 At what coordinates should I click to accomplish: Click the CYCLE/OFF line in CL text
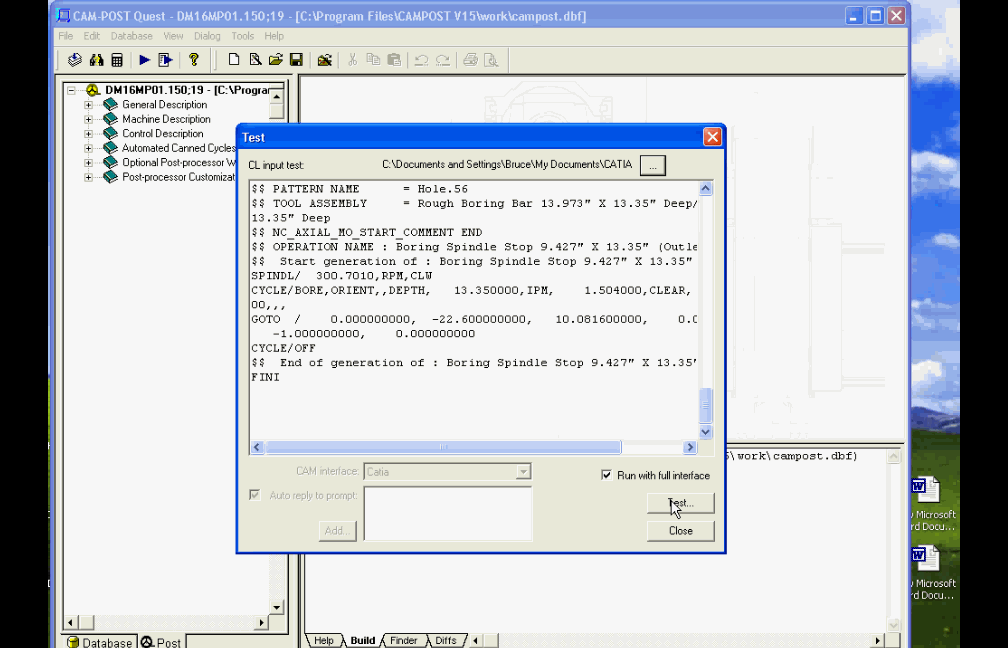(x=284, y=348)
